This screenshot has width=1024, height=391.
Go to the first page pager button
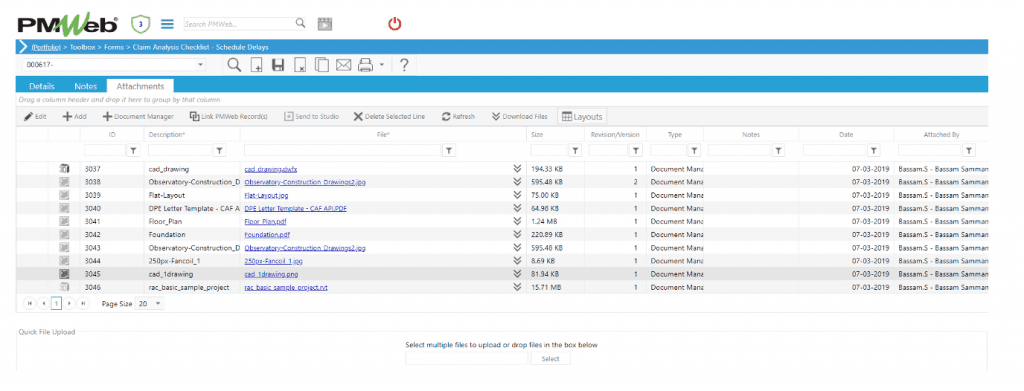[30, 304]
